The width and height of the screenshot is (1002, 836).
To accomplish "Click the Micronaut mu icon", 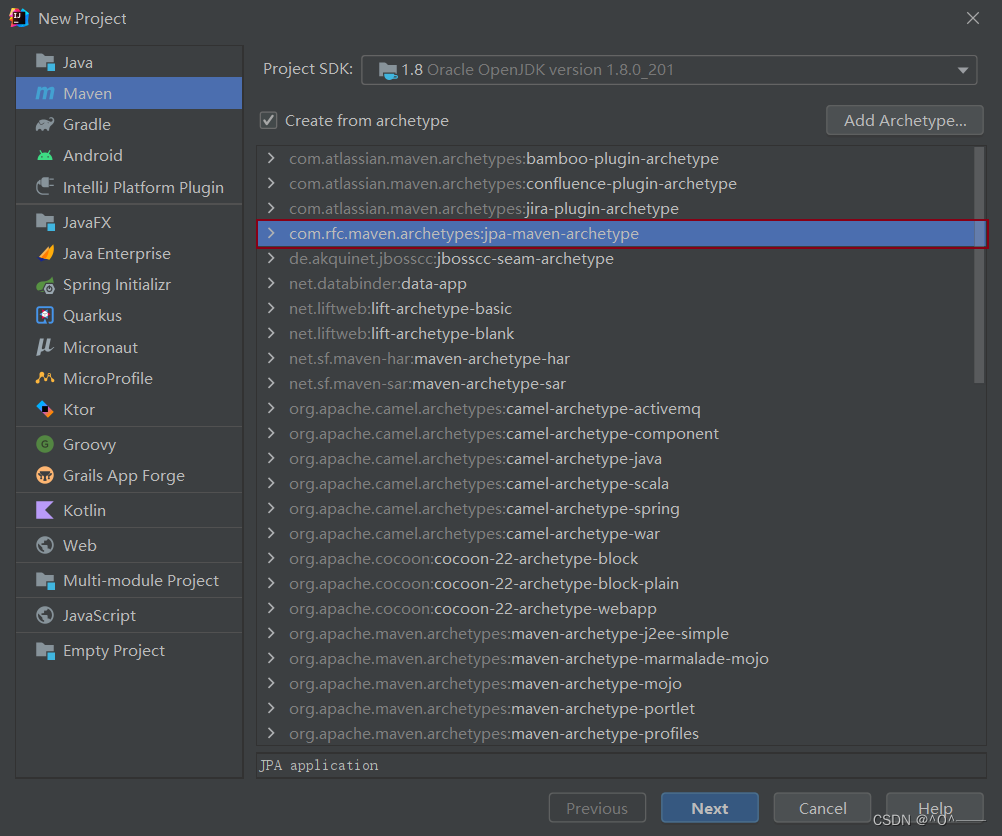I will pos(45,347).
